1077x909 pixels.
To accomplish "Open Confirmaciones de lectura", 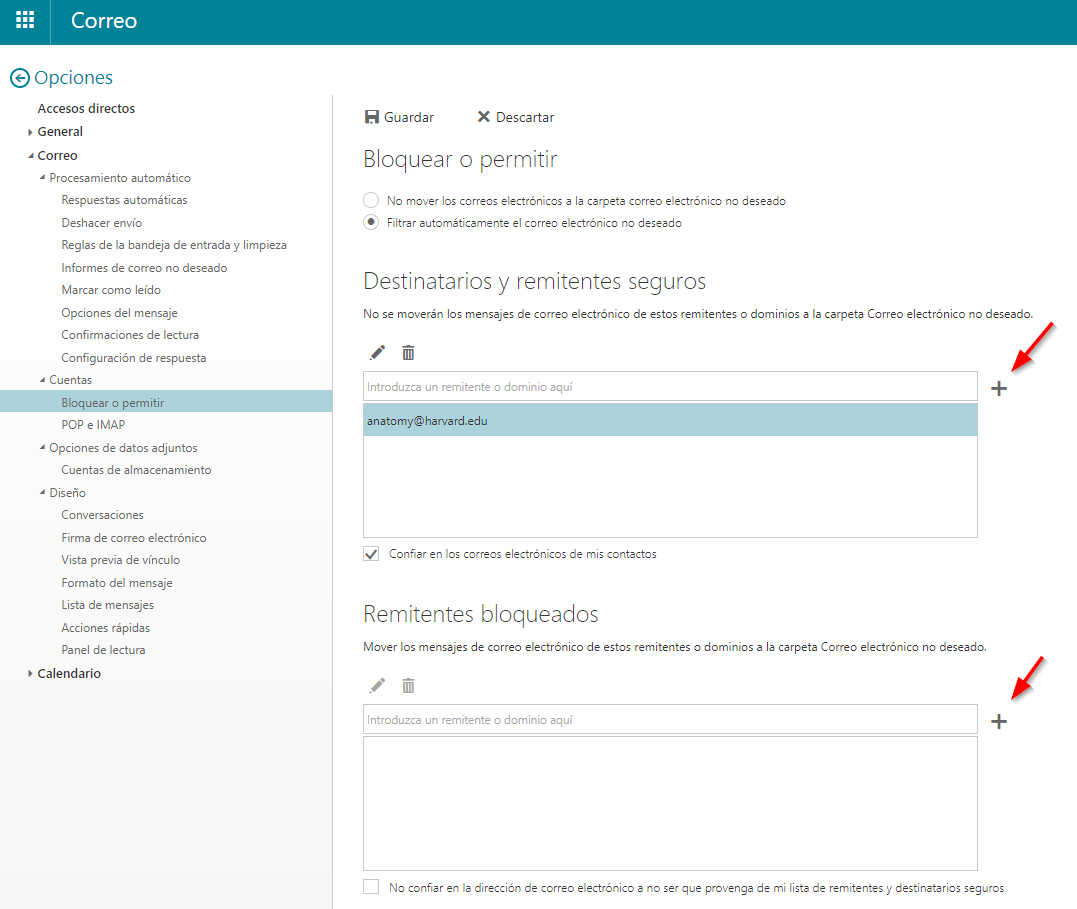I will click(x=130, y=335).
